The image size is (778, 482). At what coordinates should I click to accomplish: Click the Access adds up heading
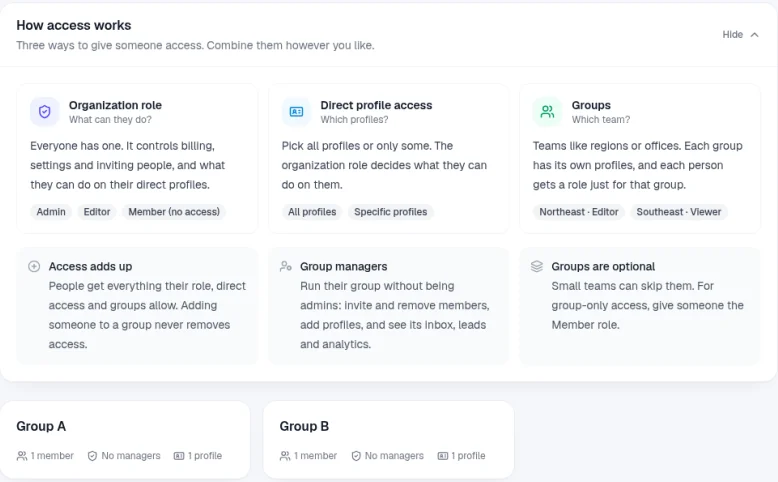[90, 267]
